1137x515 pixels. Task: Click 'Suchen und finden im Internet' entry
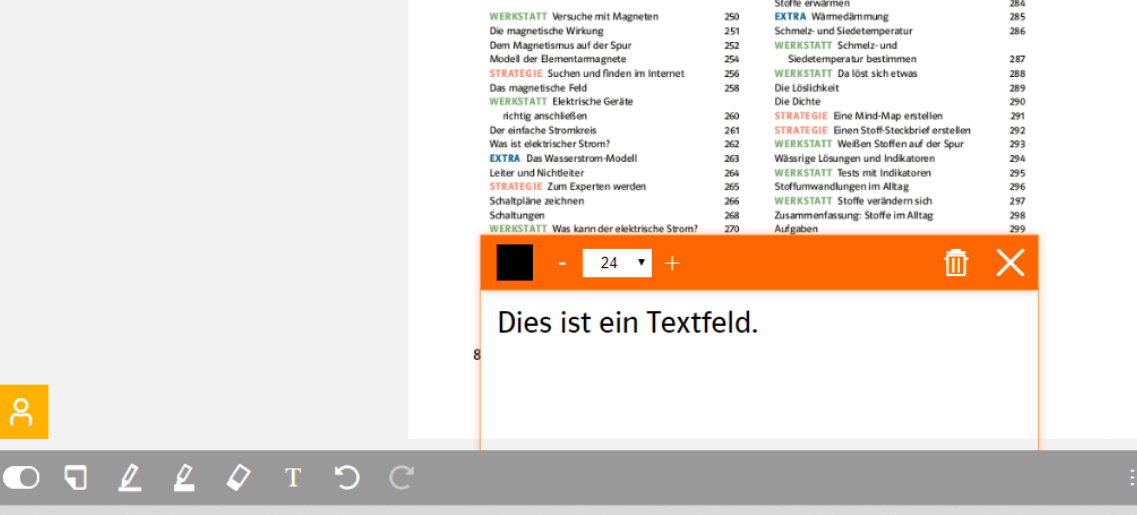click(x=615, y=73)
